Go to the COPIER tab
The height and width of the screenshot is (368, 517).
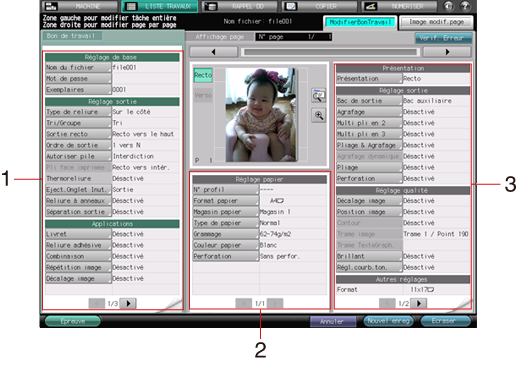point(319,6)
